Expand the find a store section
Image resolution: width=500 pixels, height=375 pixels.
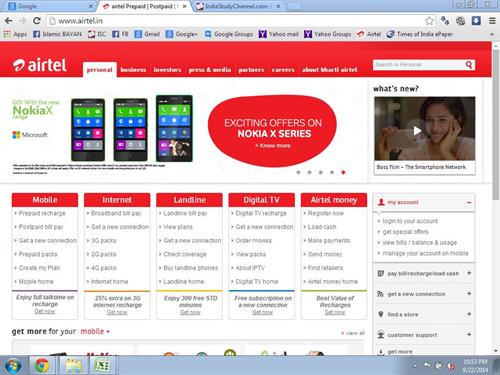click(469, 314)
